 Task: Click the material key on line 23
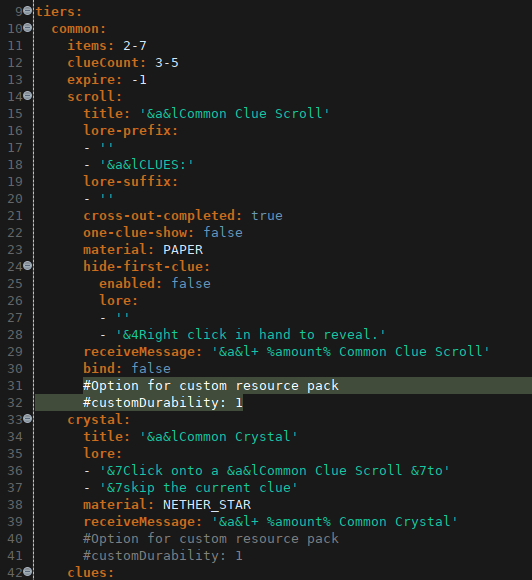[118, 250]
